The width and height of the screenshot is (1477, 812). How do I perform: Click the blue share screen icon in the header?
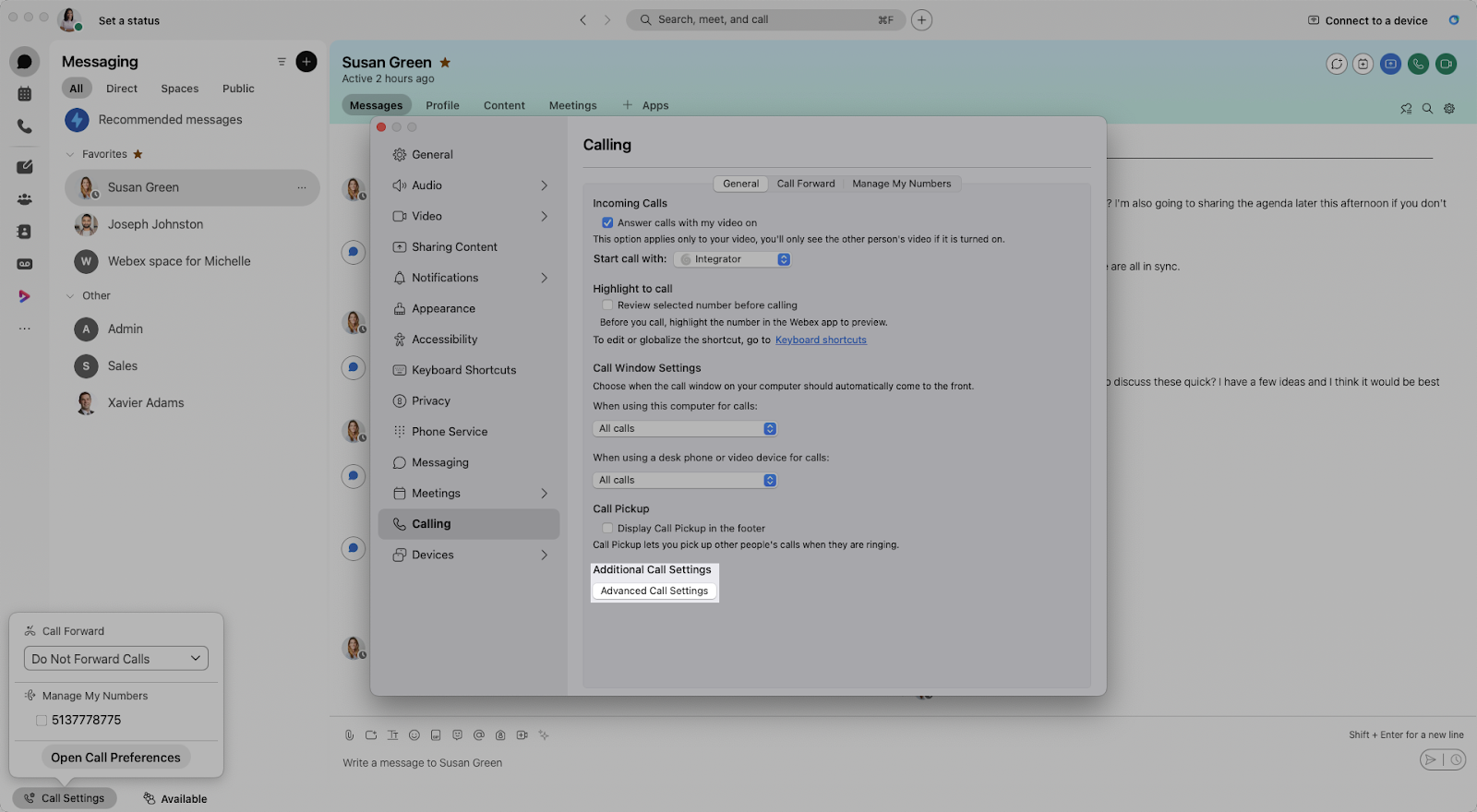(x=1391, y=64)
